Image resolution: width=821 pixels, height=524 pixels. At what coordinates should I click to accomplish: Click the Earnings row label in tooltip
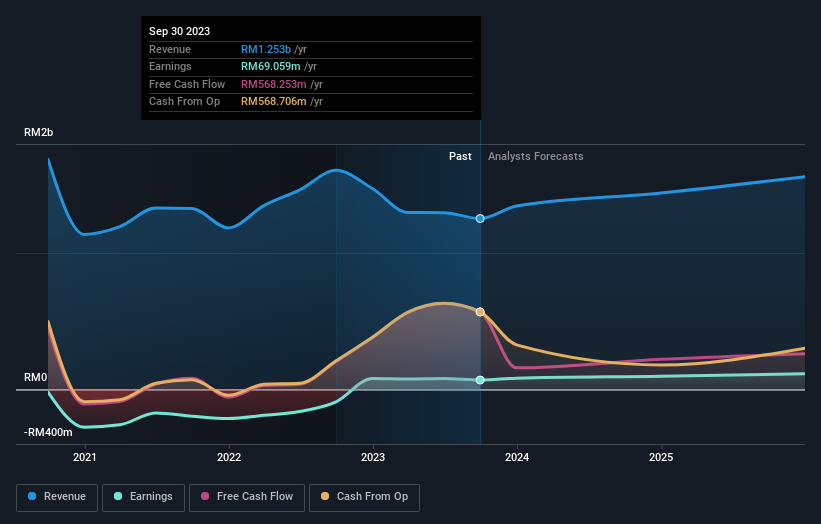coord(170,66)
